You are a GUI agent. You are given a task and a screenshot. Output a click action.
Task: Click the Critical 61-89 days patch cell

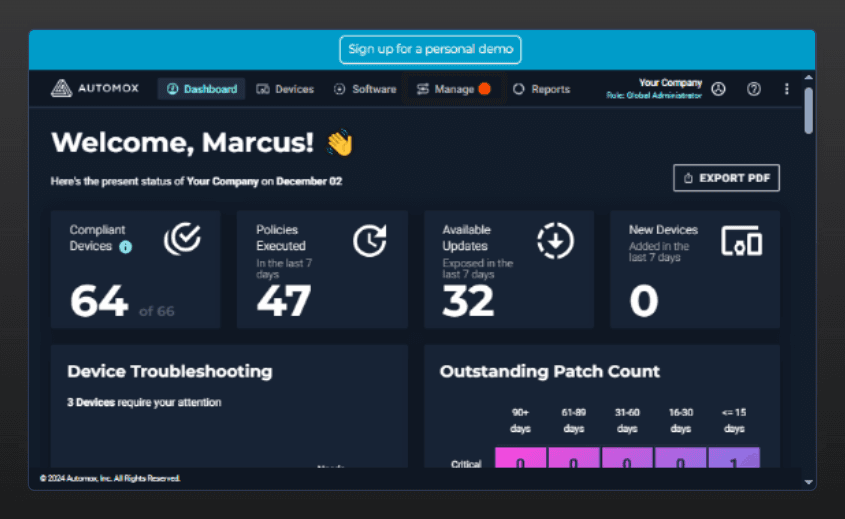click(573, 458)
